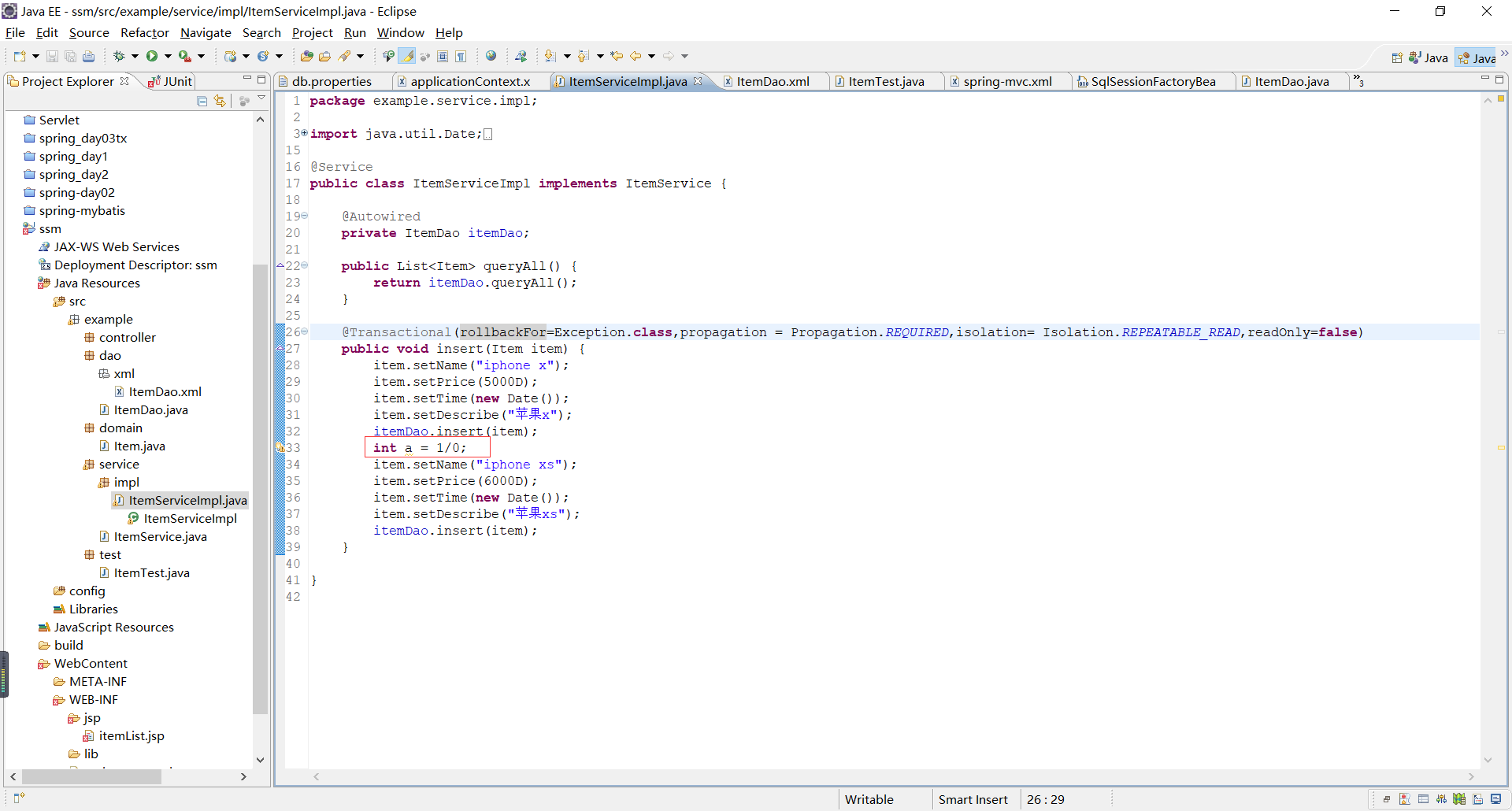This screenshot has height=811, width=1512.
Task: Toggle Mark Occurrences highlighter icon
Action: (x=407, y=56)
